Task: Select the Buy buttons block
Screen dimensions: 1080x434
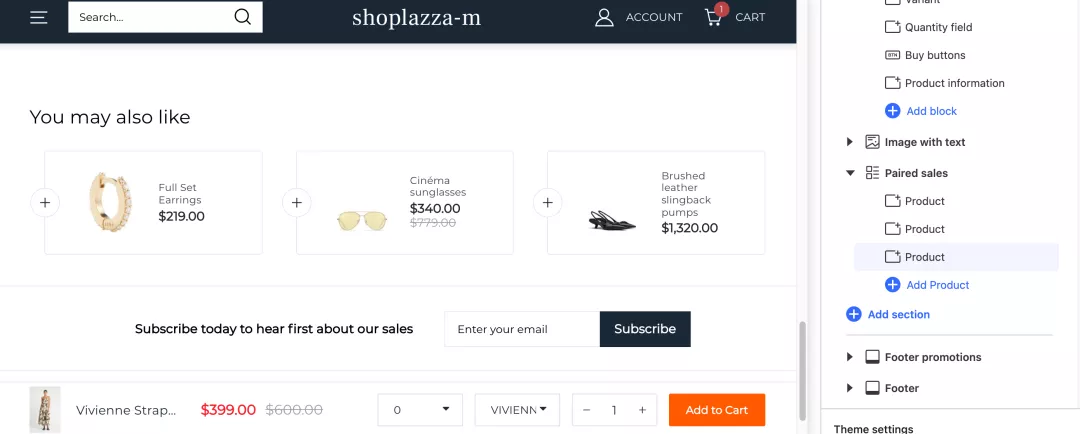Action: 935,55
